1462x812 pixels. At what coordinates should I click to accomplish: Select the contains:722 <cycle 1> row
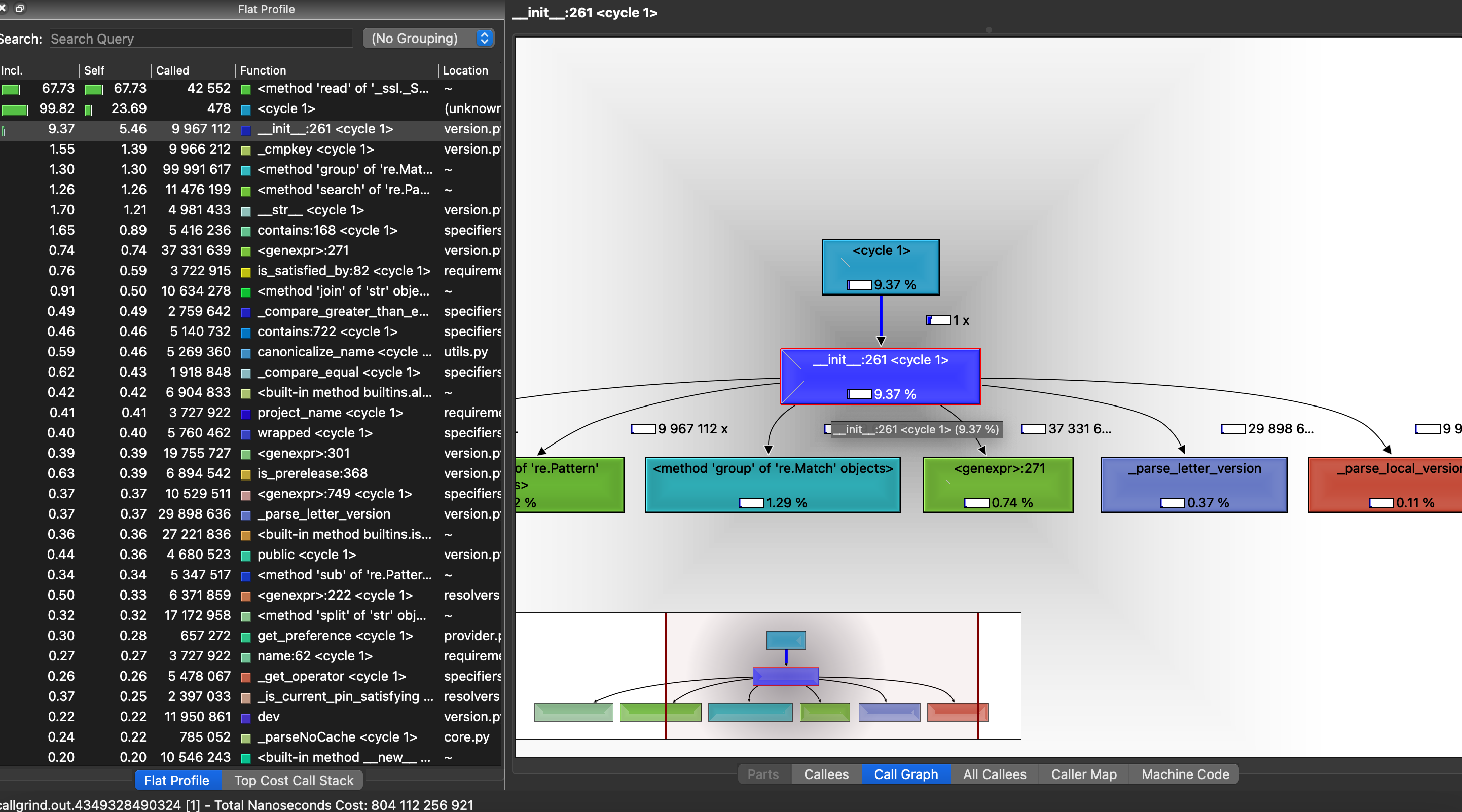tap(250, 331)
